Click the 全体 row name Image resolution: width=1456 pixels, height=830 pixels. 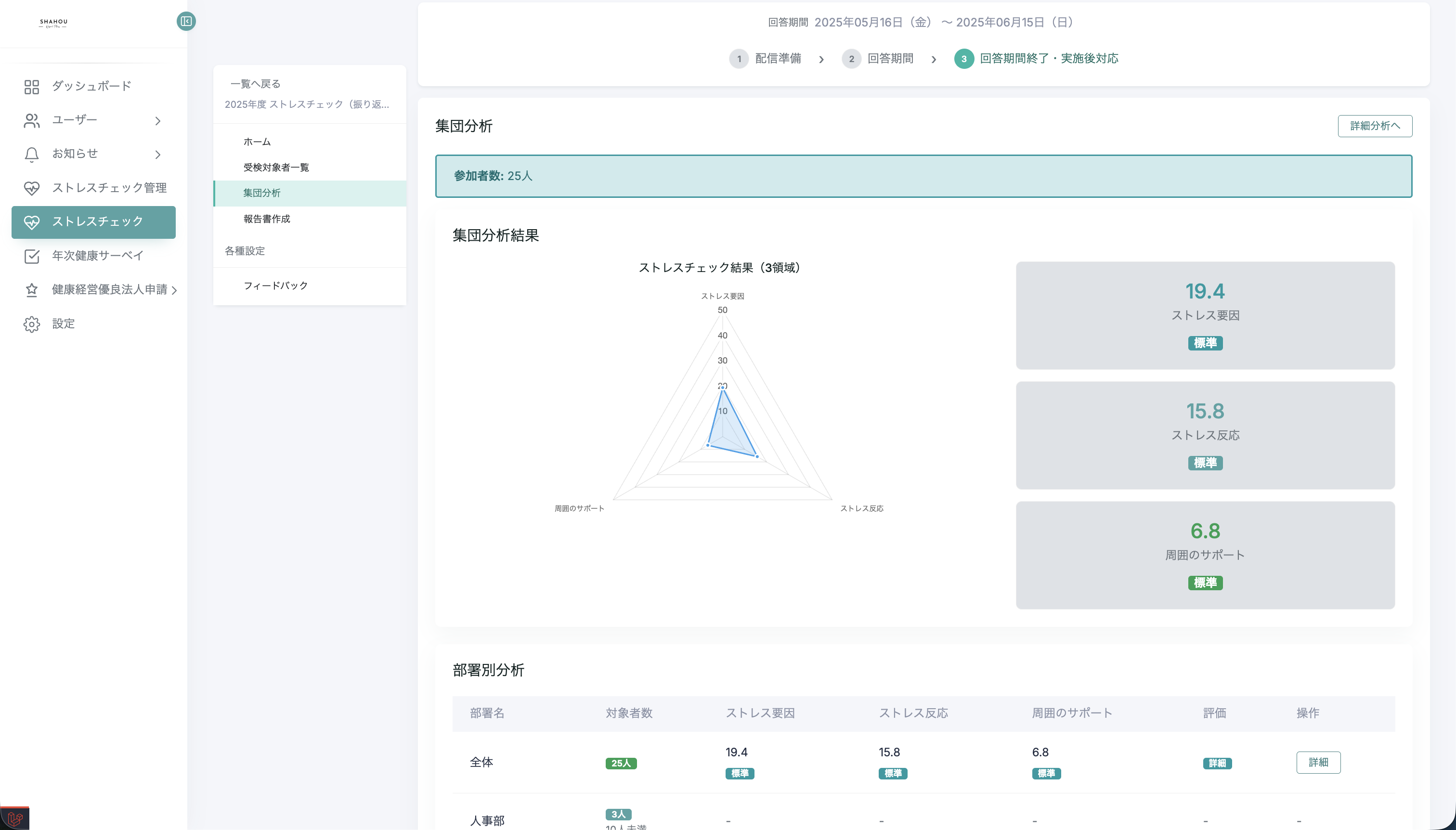[x=481, y=762]
